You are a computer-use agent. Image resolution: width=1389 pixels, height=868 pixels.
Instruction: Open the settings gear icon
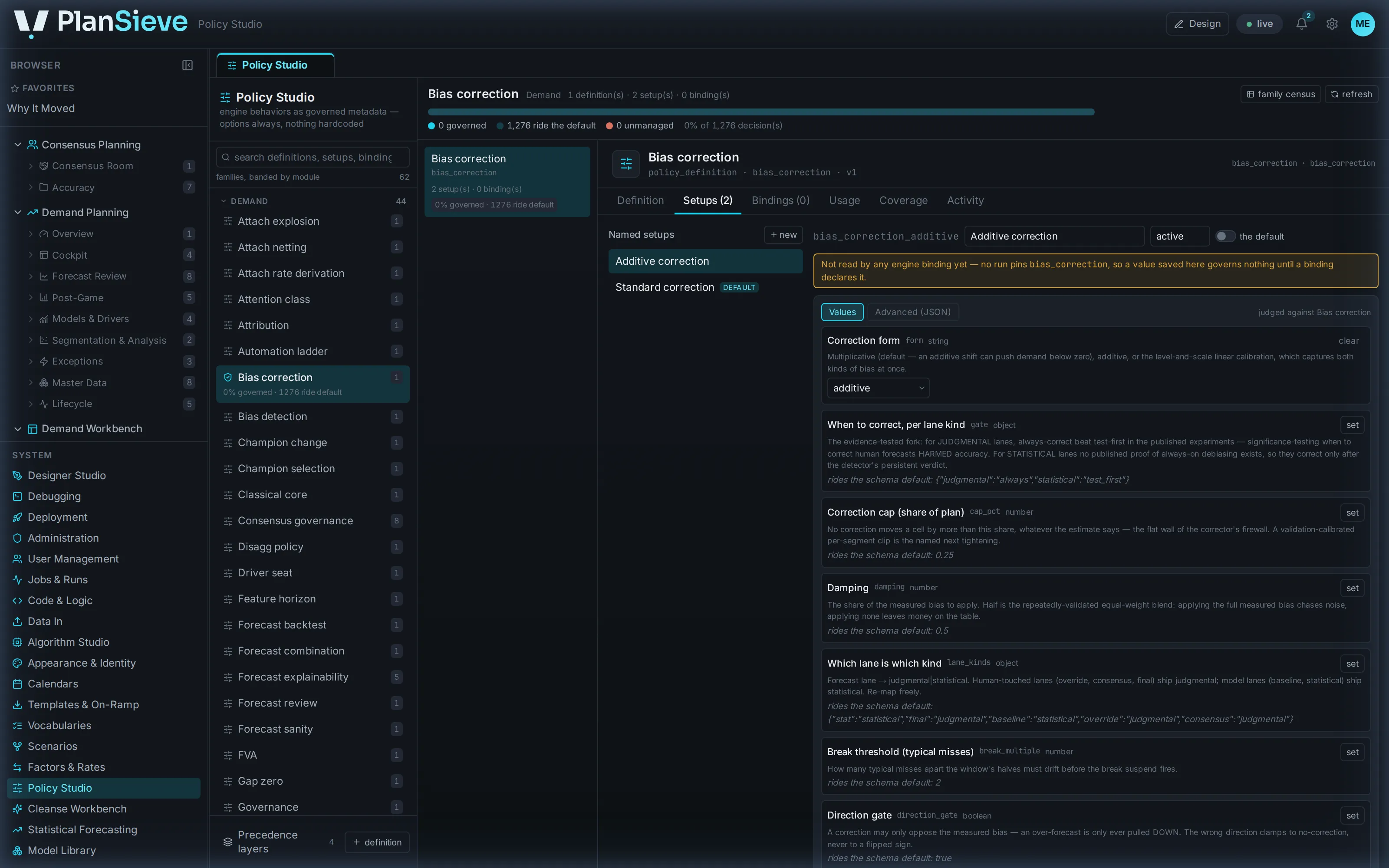1332,23
